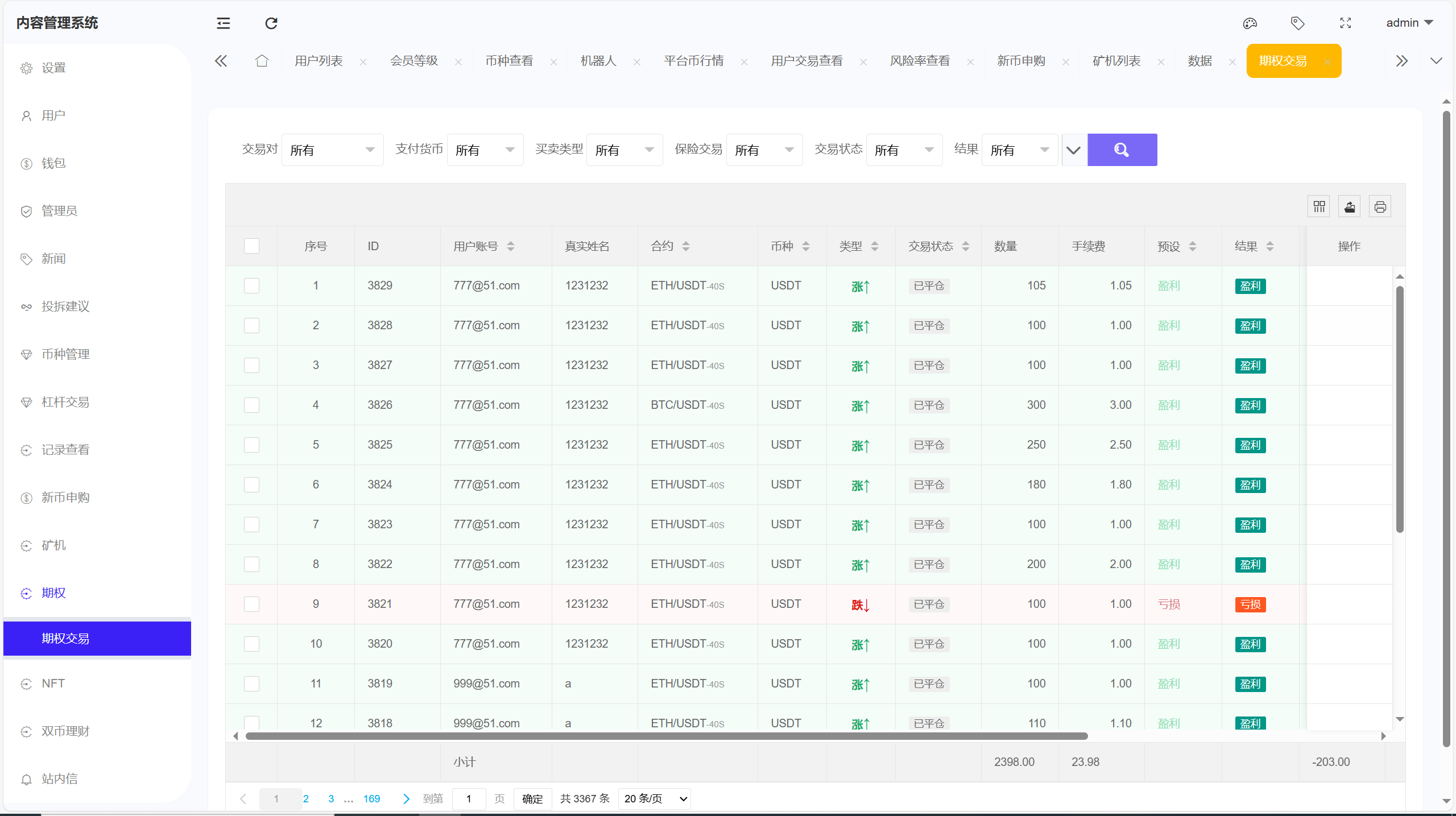Open the column display settings icon
This screenshot has height=816, width=1456.
pyautogui.click(x=1319, y=206)
